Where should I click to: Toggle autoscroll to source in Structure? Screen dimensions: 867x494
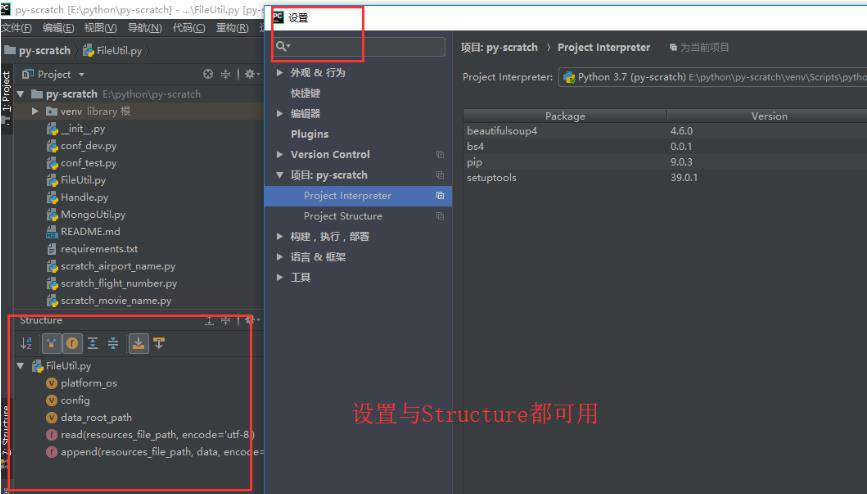tap(138, 344)
